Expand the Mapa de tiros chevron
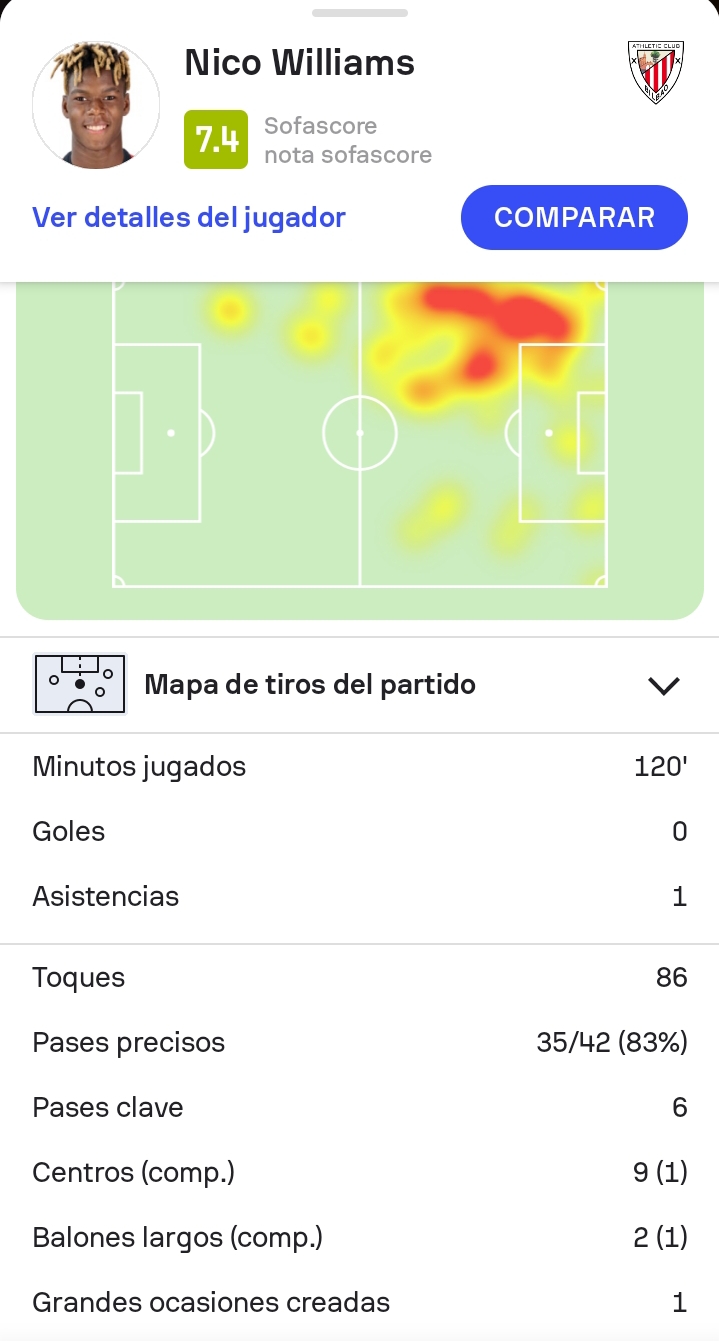This screenshot has width=719, height=1341. [663, 686]
